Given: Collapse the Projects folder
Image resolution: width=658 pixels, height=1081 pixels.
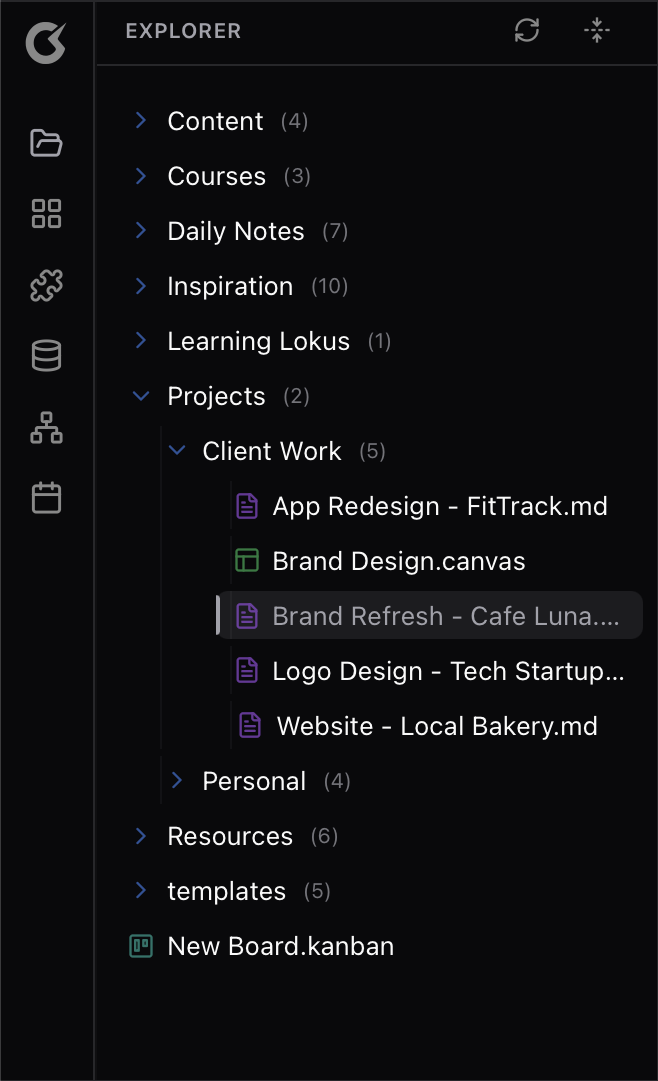Looking at the screenshot, I should click(216, 396).
